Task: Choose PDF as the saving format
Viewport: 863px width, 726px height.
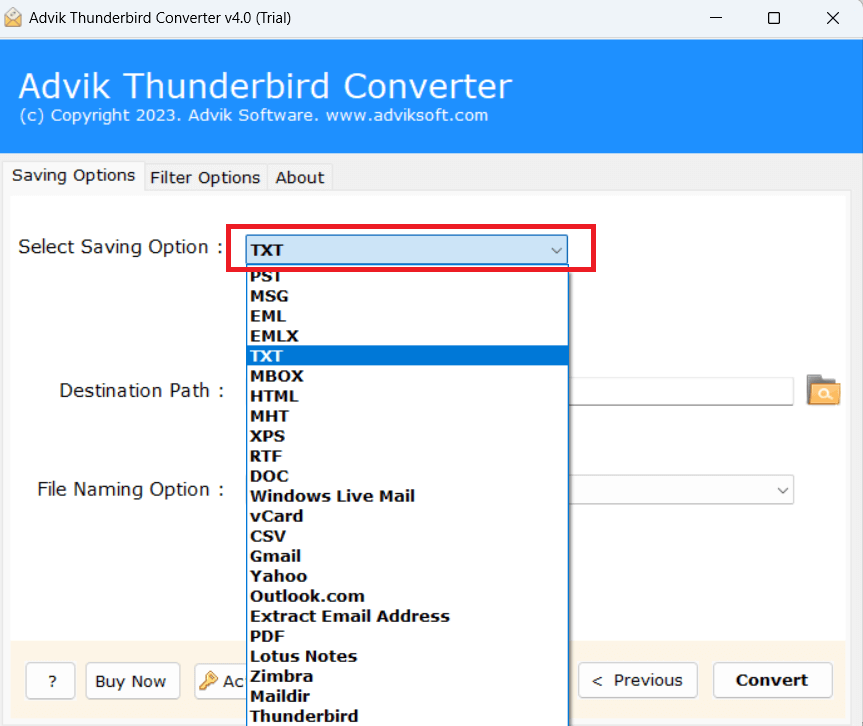Action: [407, 636]
